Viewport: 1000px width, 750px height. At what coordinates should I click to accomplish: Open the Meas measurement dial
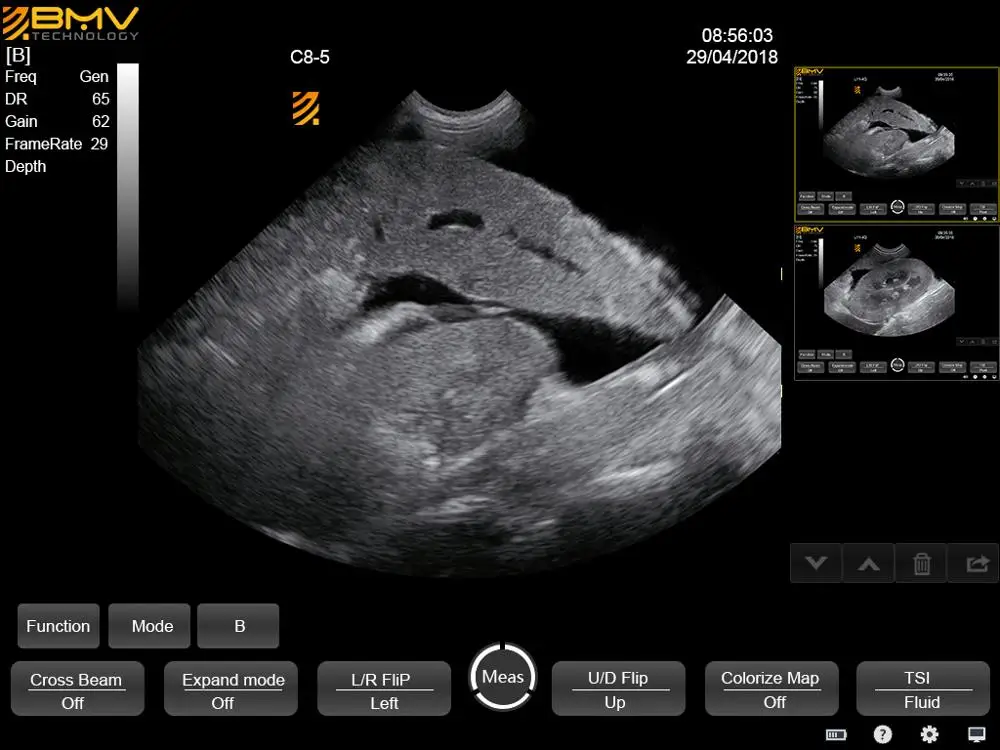point(503,677)
